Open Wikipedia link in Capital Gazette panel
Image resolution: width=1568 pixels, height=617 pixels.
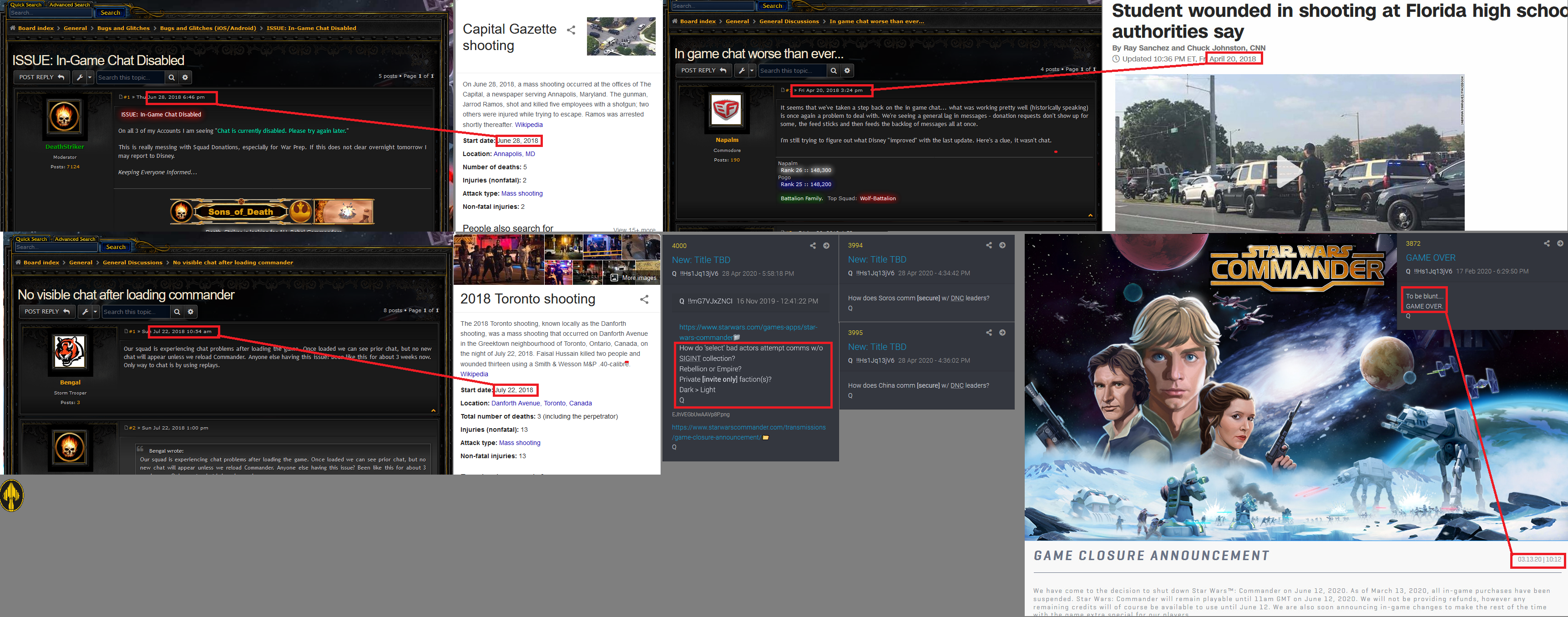click(x=528, y=125)
